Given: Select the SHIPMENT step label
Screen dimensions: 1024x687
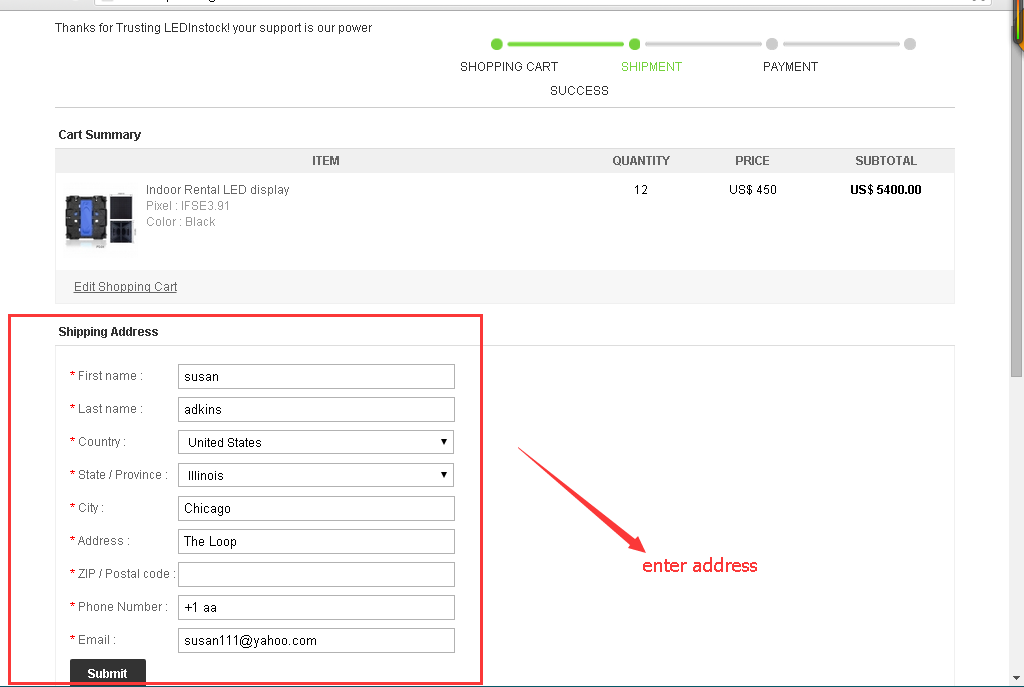Looking at the screenshot, I should [x=651, y=67].
